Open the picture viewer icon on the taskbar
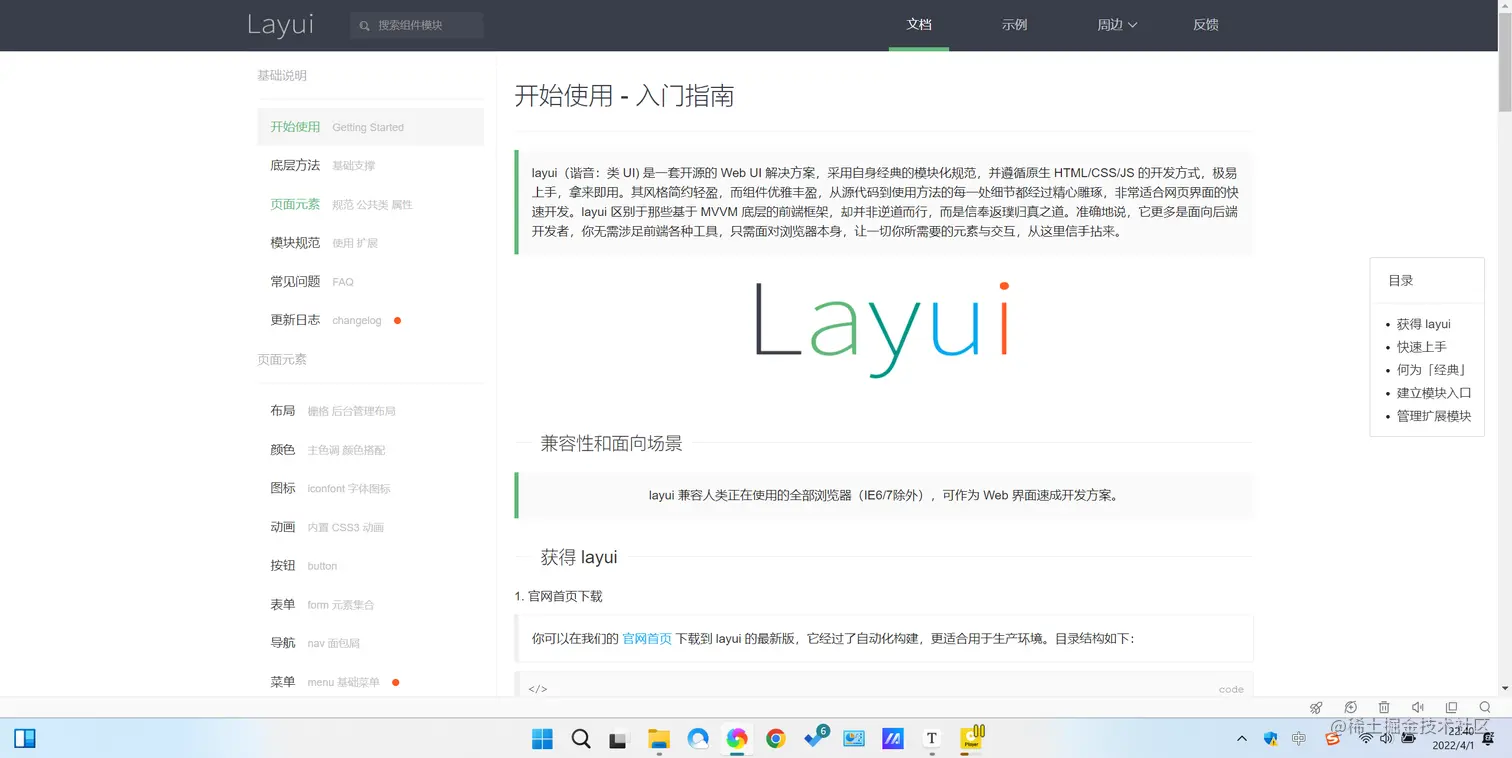This screenshot has width=1512, height=758. point(854,739)
